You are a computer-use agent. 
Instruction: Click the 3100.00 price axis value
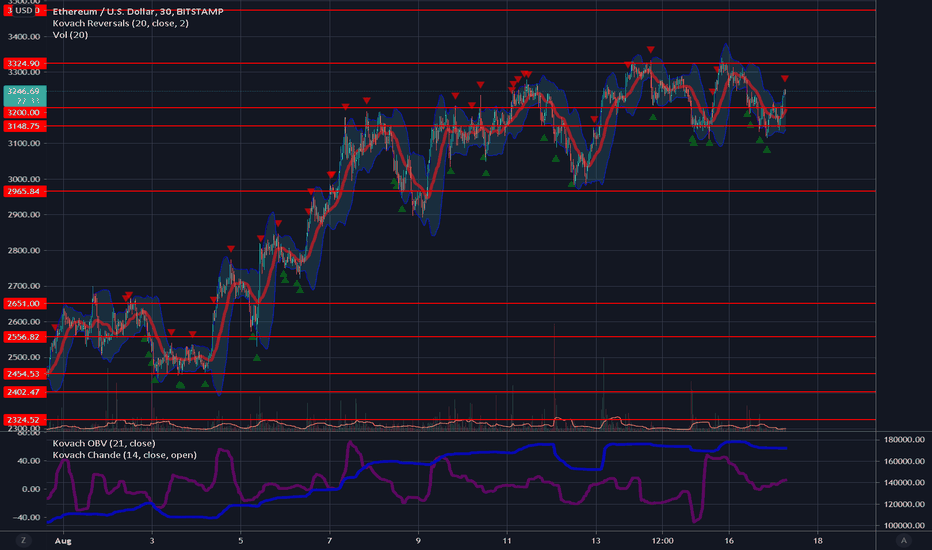(x=24, y=143)
